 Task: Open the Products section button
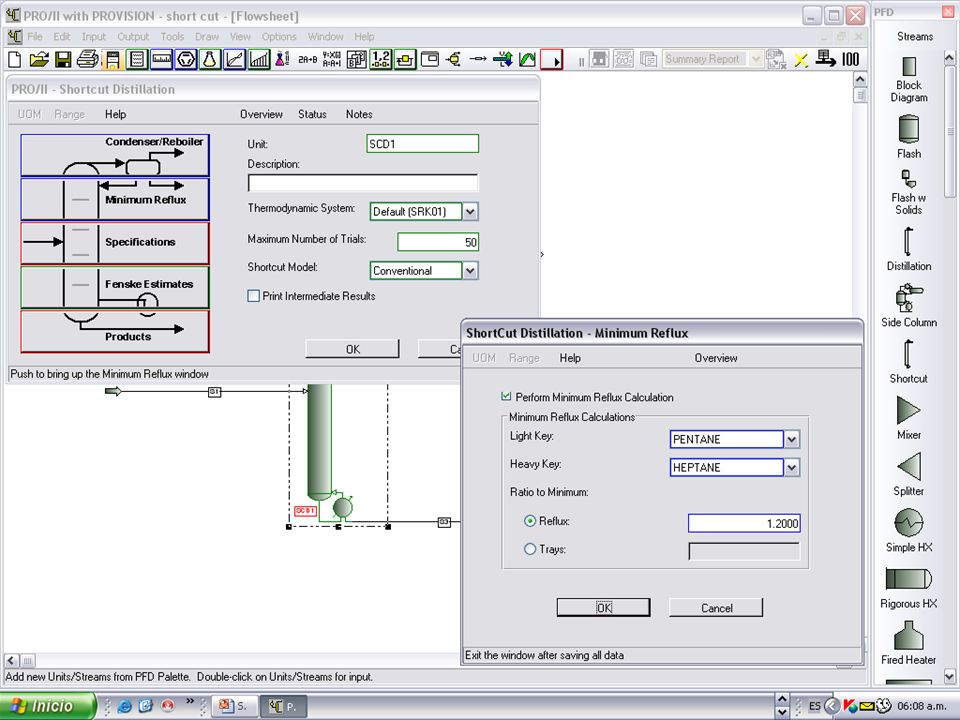click(115, 331)
